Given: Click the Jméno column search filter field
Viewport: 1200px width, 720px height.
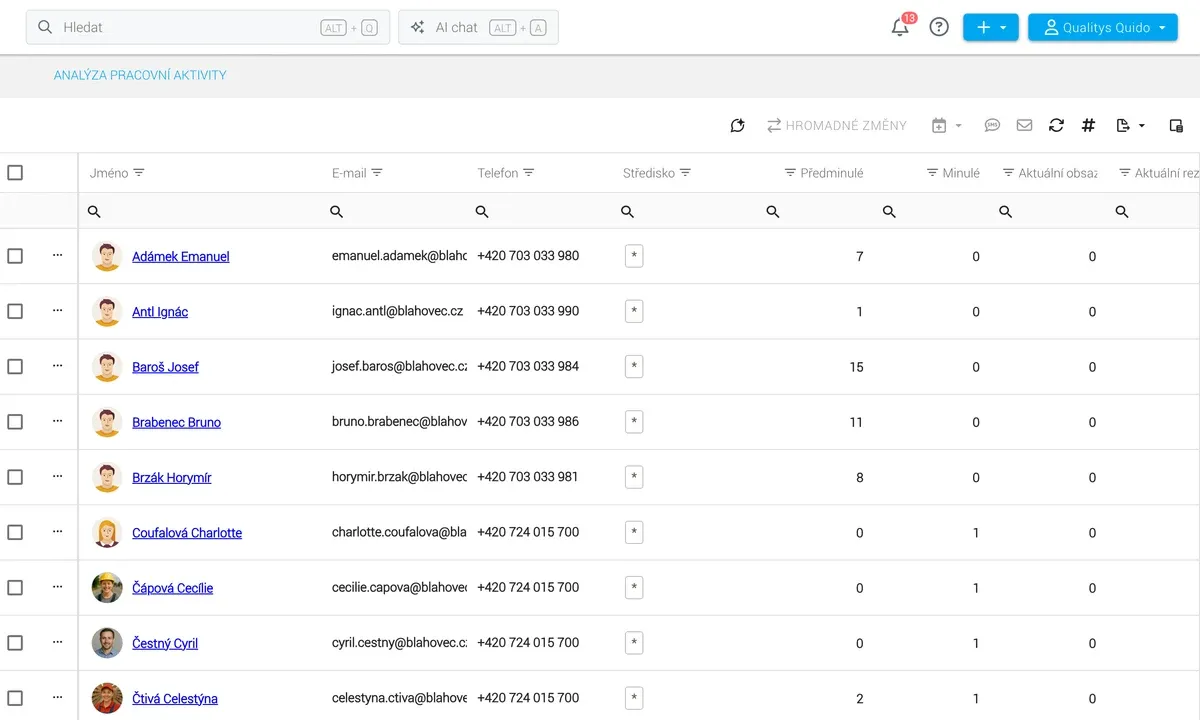Looking at the screenshot, I should [x=200, y=212].
